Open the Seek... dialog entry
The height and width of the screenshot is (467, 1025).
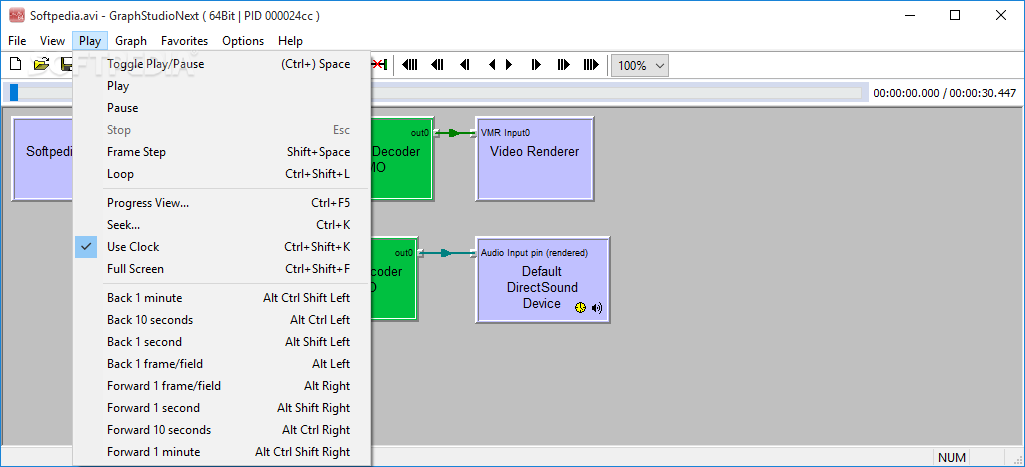[x=222, y=225]
